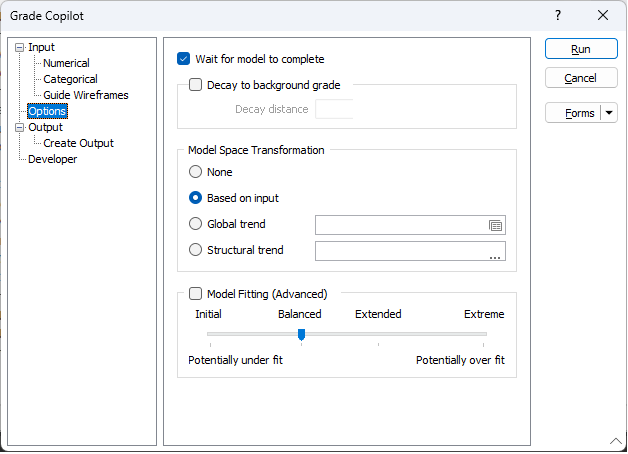Click the Run button
The width and height of the screenshot is (628, 454).
pyautogui.click(x=581, y=49)
